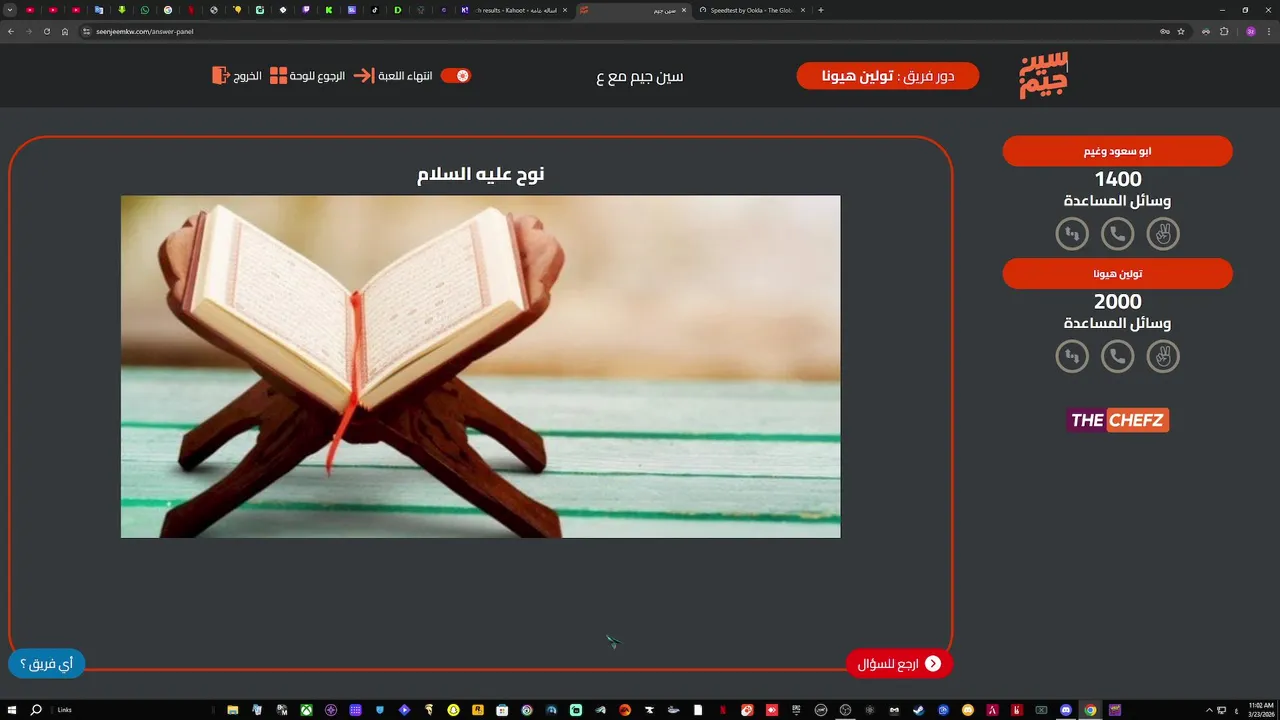Click the Quran picture in the answer panel

tap(480, 366)
